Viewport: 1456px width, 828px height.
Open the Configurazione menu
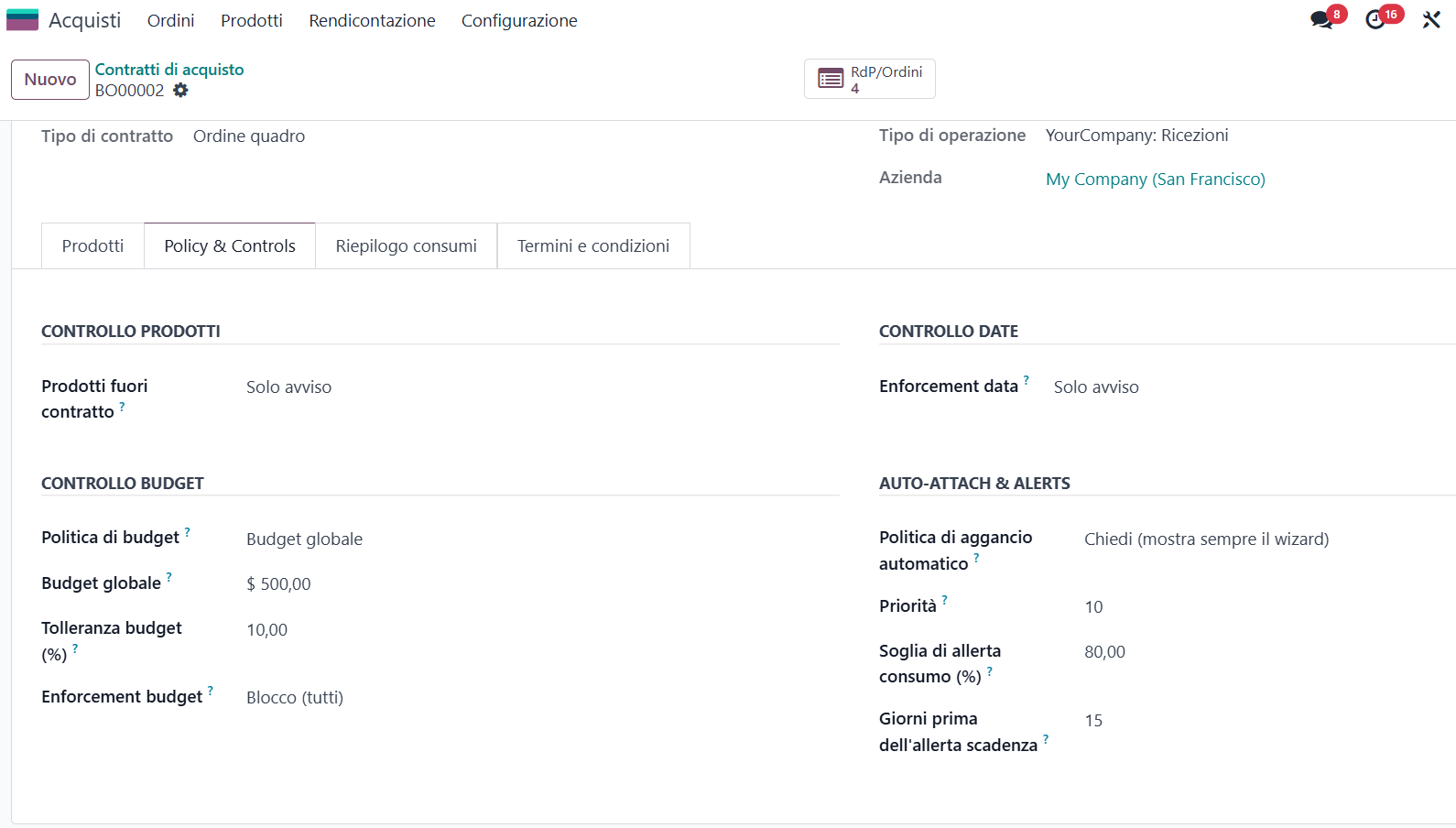pyautogui.click(x=518, y=20)
